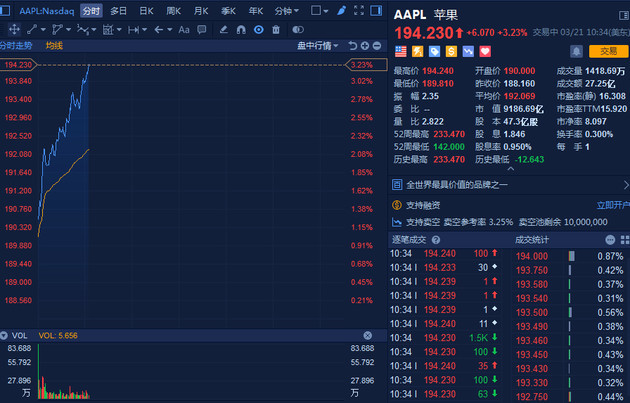This screenshot has width=630, height=403.
Task: Open 分钟 minute interval dropdown
Action: [x=286, y=11]
